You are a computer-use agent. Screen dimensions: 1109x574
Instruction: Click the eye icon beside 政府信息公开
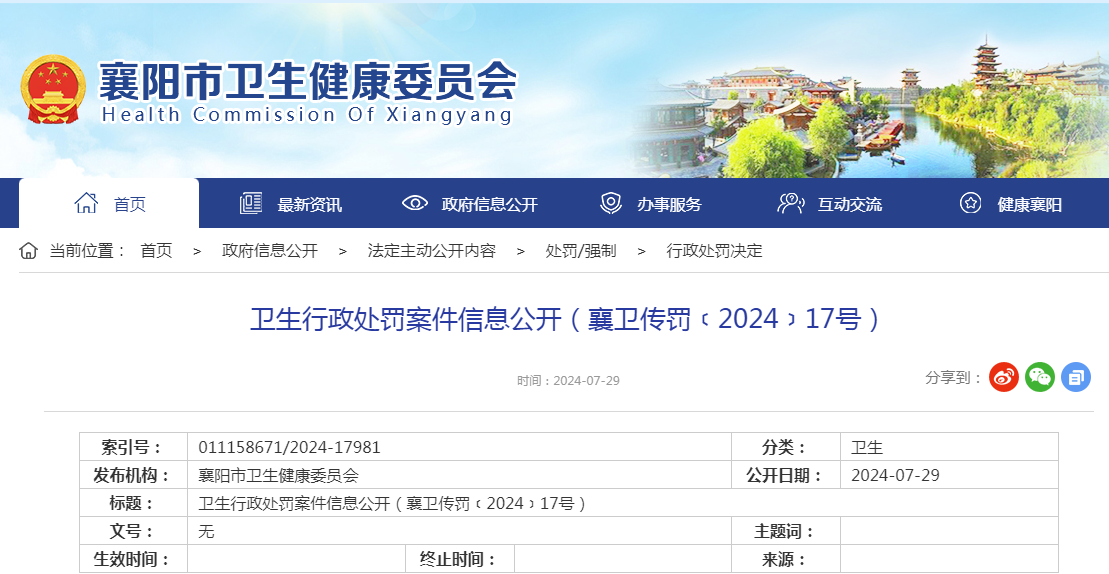(x=415, y=203)
